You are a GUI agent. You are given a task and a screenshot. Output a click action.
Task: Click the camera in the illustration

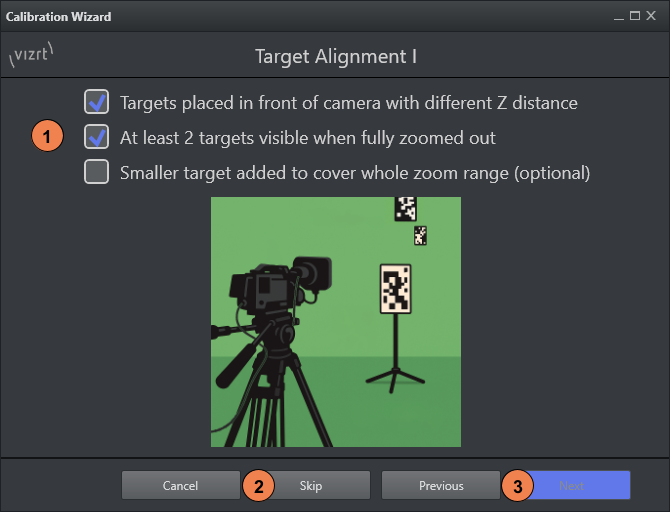pos(277,285)
